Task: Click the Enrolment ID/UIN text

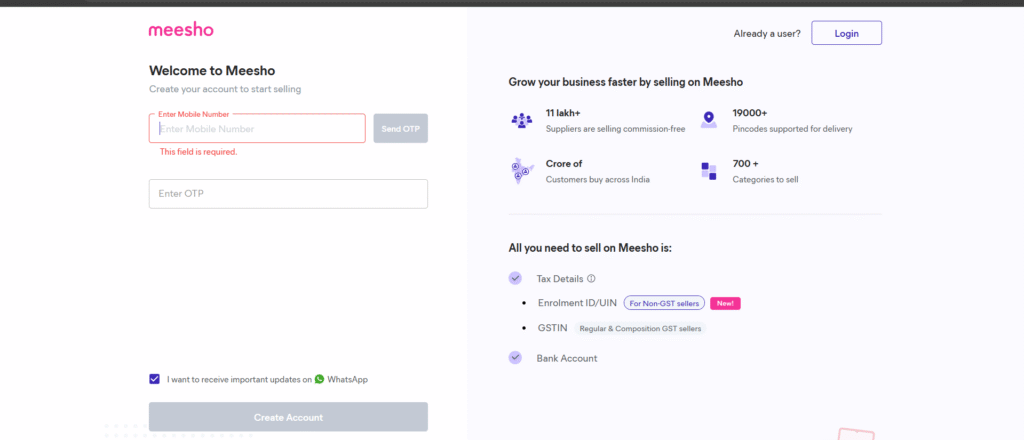Action: 576,303
